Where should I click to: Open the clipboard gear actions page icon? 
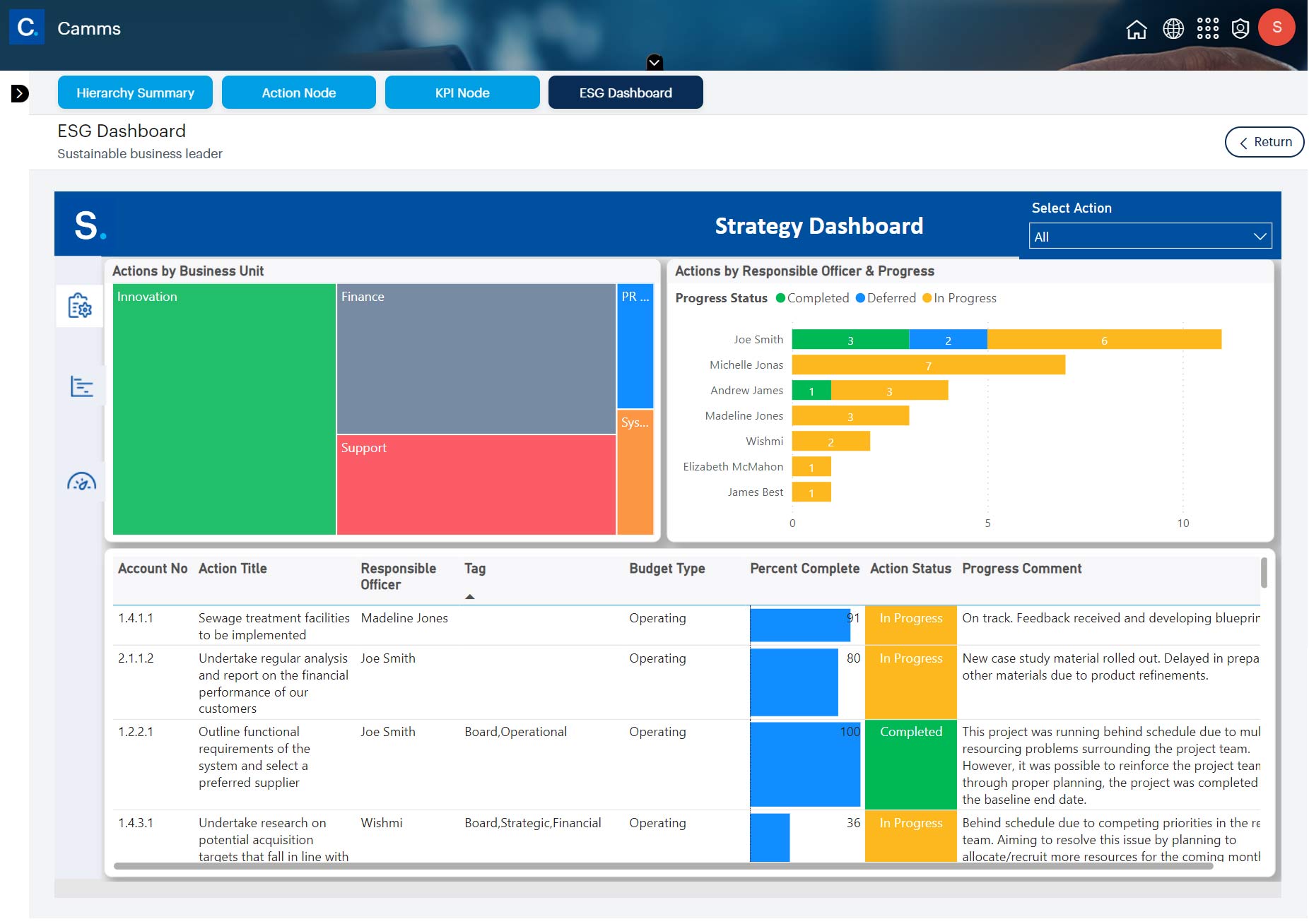click(80, 306)
